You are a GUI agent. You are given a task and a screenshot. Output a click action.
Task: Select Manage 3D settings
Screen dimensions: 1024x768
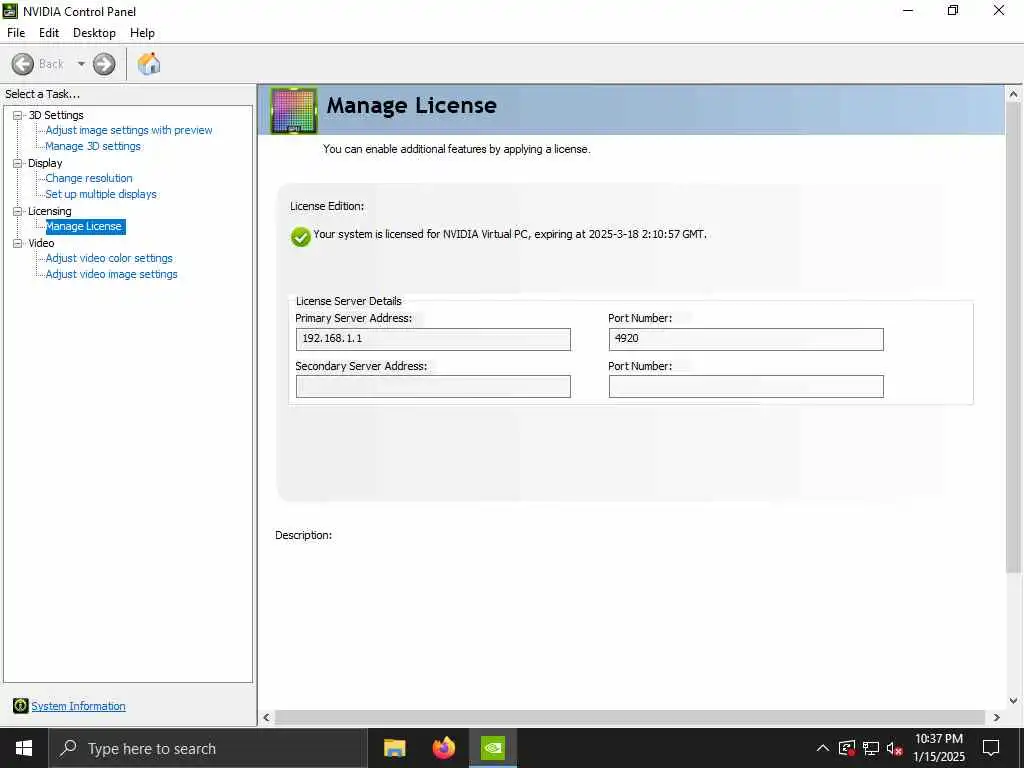tap(93, 146)
